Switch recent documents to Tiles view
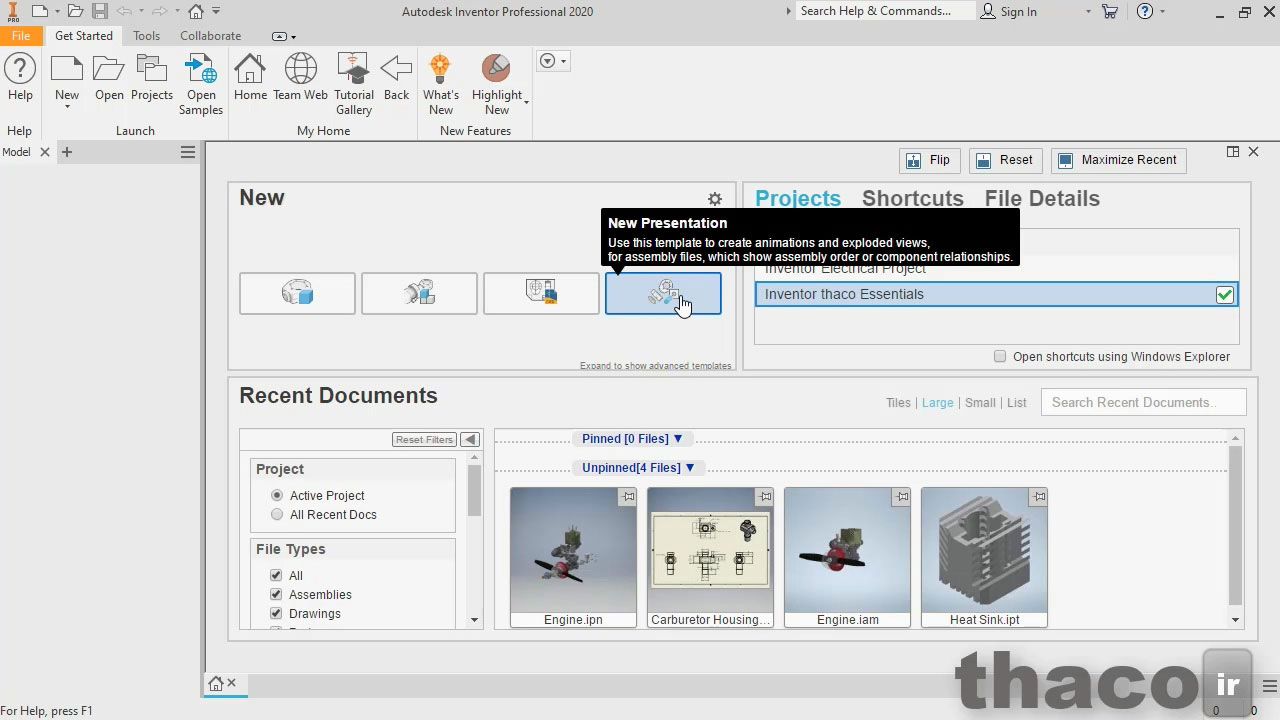Viewport: 1280px width, 720px height. point(898,403)
